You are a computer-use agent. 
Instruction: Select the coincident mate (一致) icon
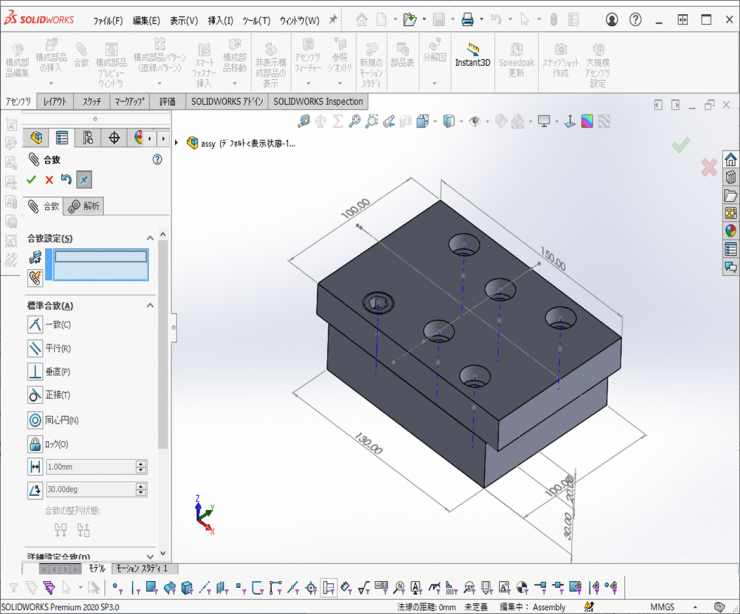[x=35, y=325]
